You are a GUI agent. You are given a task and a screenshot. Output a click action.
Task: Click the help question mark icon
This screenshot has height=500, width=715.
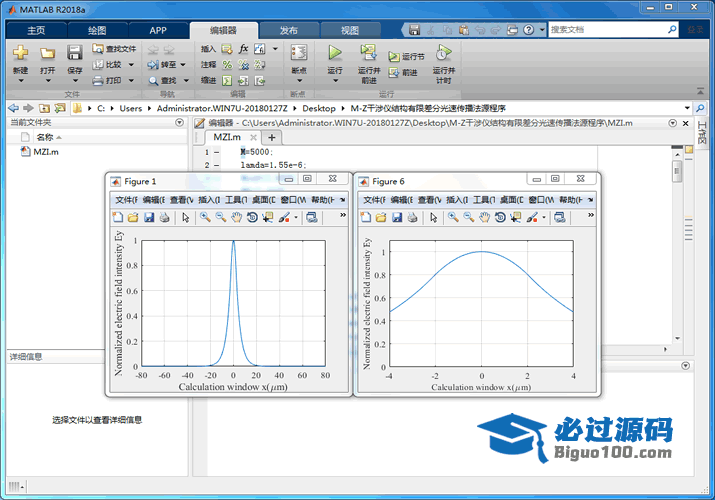tap(528, 30)
